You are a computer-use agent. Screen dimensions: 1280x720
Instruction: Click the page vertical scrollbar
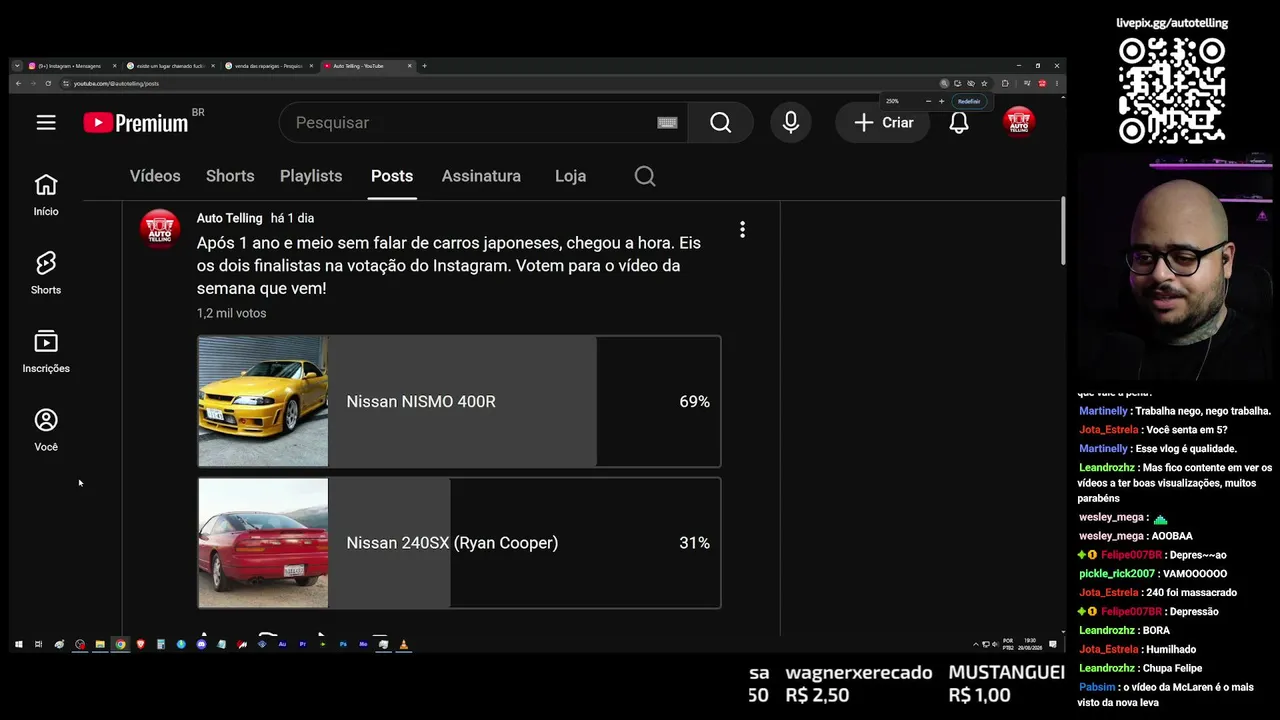coord(1062,230)
